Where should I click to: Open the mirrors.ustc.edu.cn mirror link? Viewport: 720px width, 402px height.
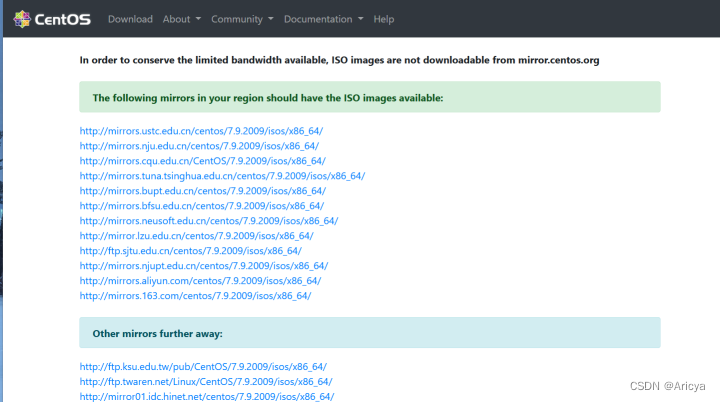(x=201, y=131)
